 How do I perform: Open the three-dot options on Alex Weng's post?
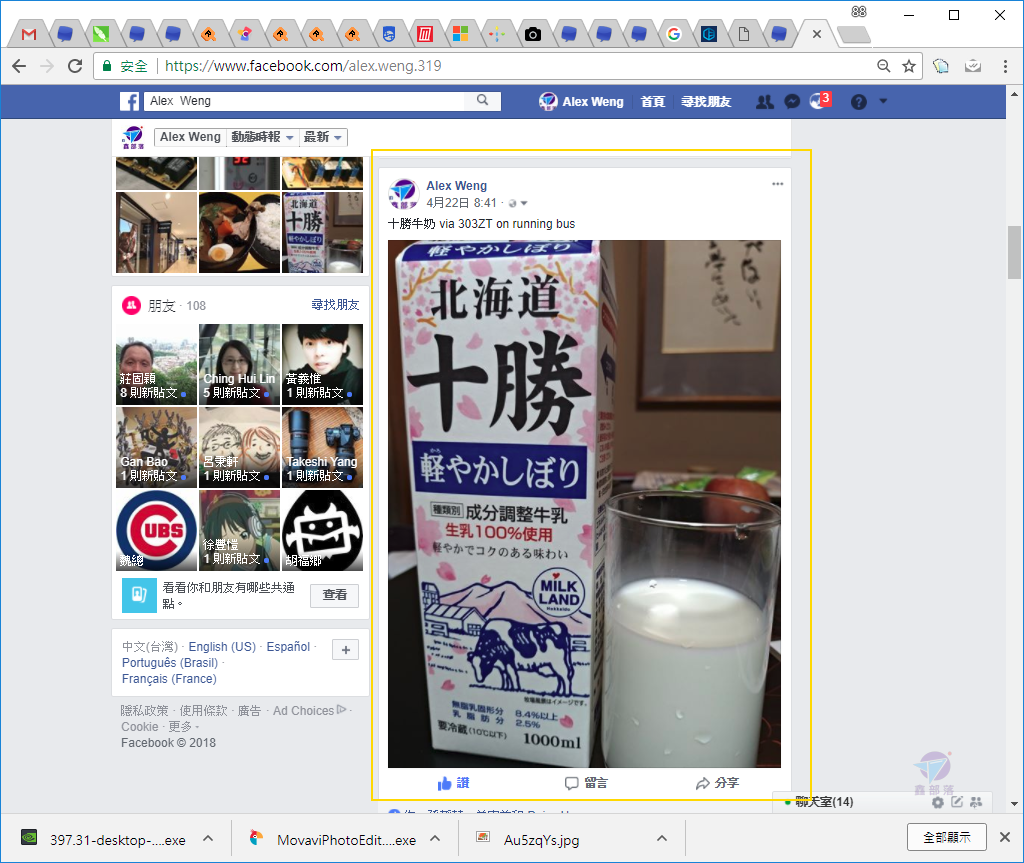coord(777,184)
